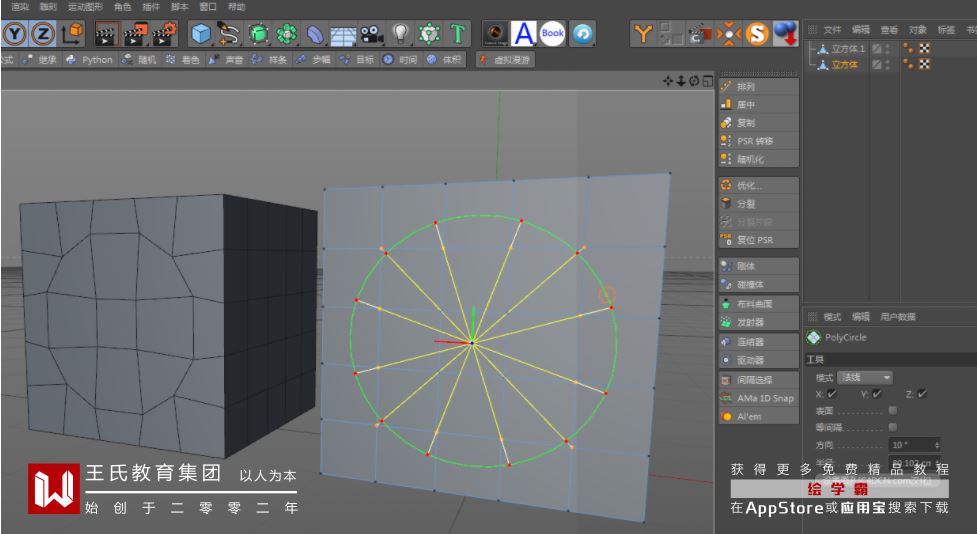977x534 pixels.
Task: Toggle the Z axis checkbox in tool settings
Action: point(922,394)
